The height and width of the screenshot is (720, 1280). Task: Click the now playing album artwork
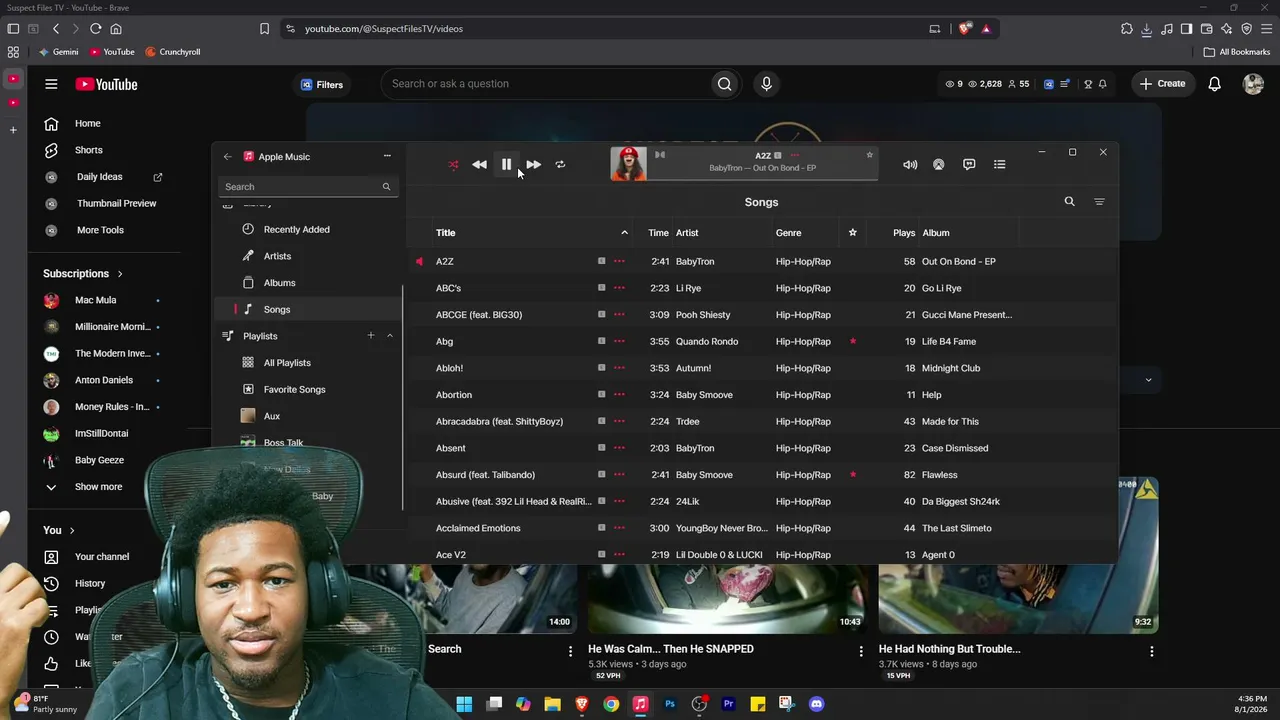coord(628,164)
